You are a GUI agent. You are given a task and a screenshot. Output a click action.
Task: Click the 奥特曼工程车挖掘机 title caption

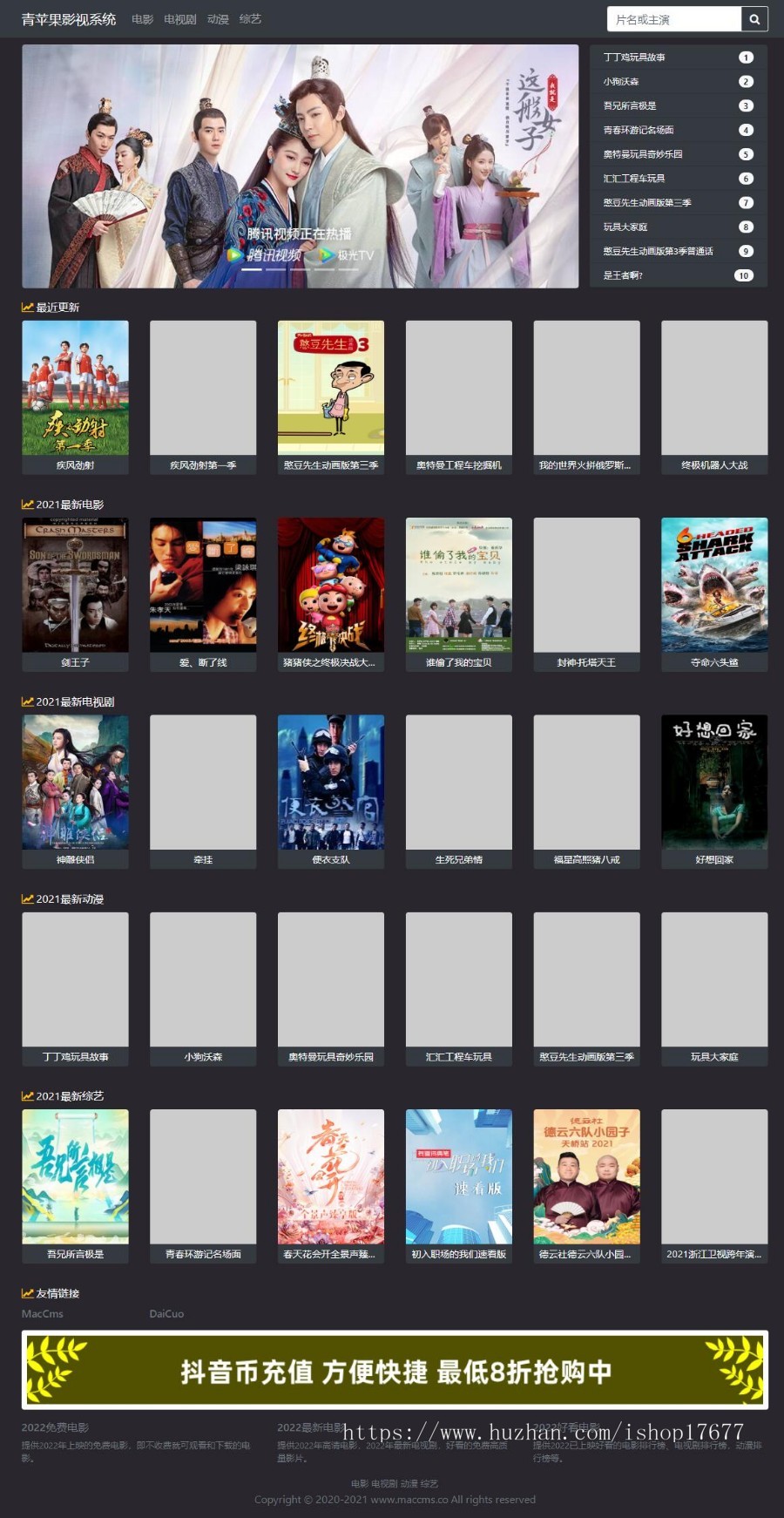[459, 465]
